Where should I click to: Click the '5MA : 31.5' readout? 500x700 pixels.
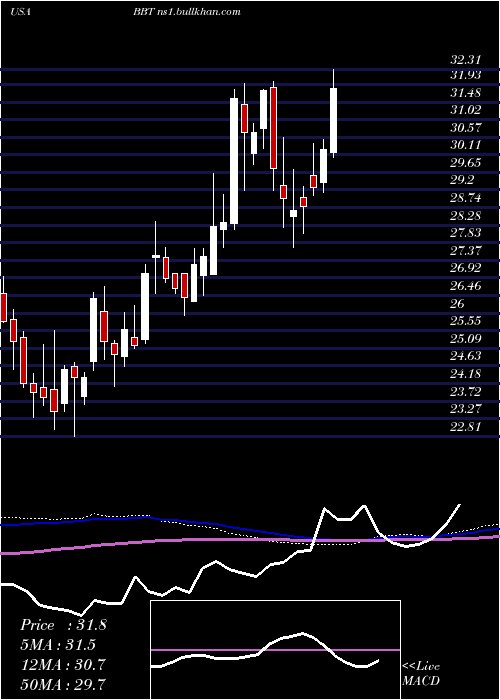click(x=58, y=645)
